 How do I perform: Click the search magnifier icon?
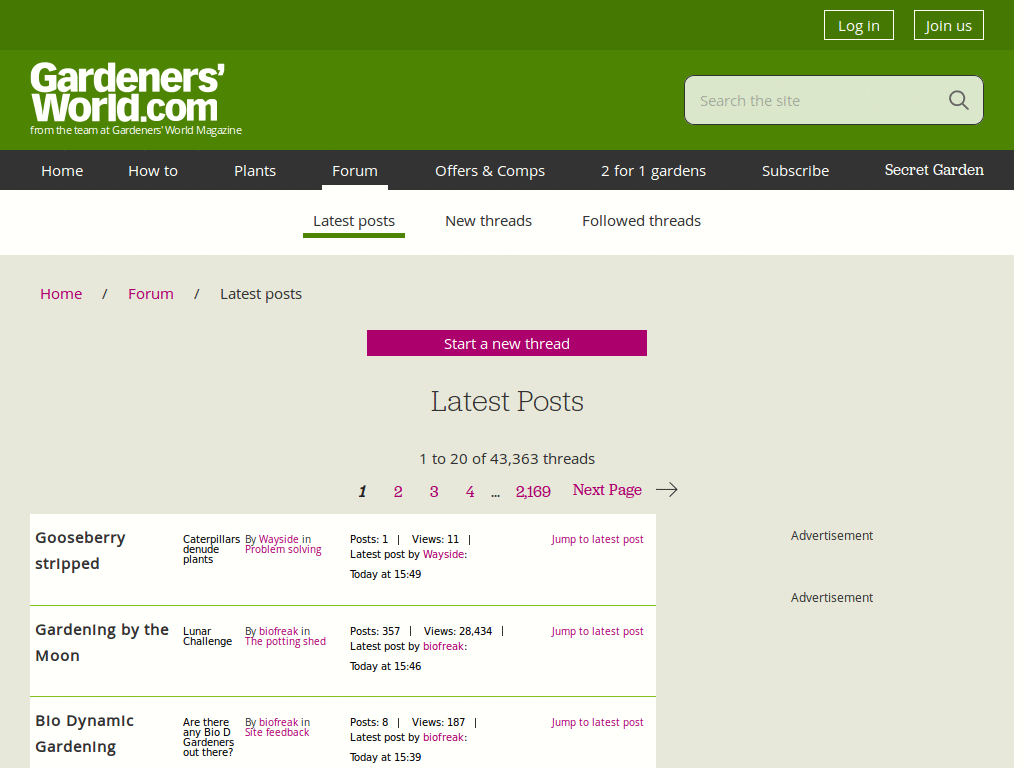click(x=958, y=100)
